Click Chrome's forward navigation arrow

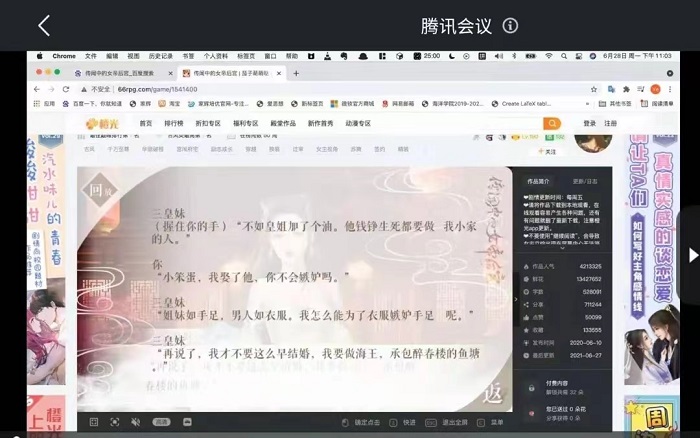pyautogui.click(x=51, y=89)
